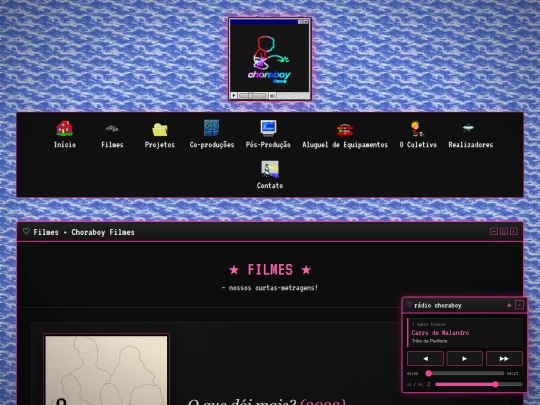Click the speaker icon in logo video window

click(272, 95)
